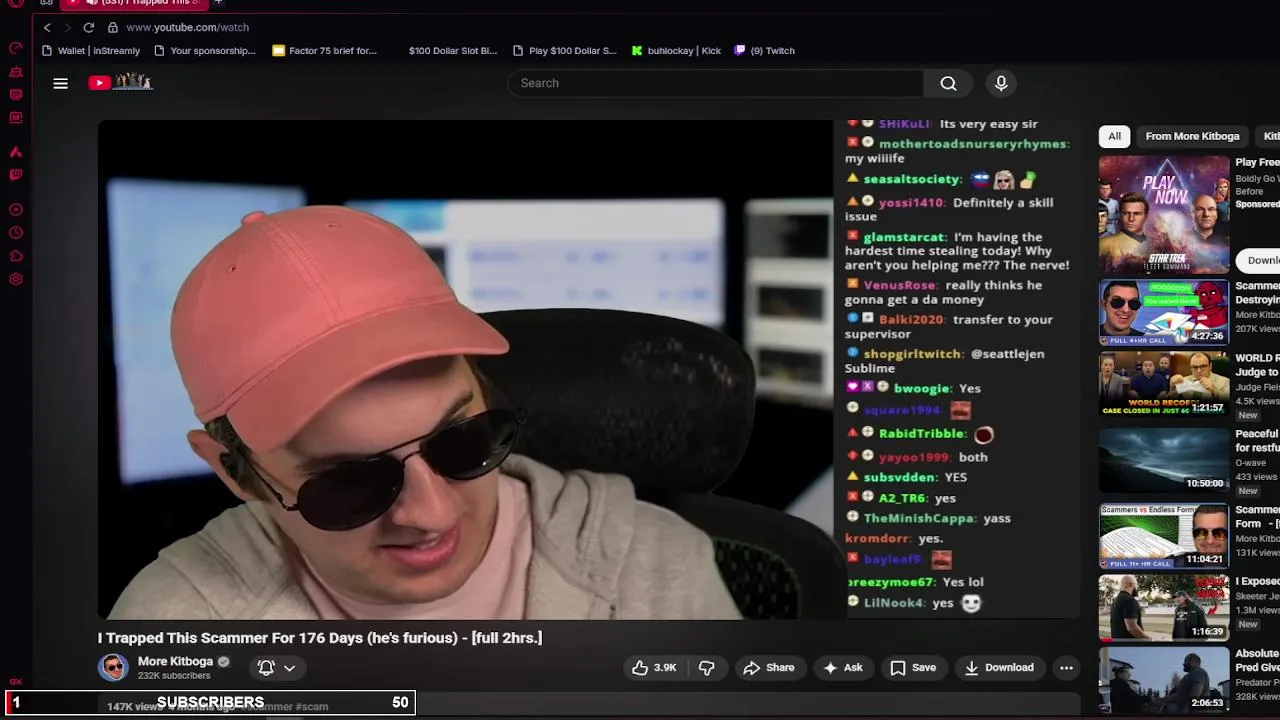Open the YouTube guide hamburger menu

pyautogui.click(x=61, y=83)
